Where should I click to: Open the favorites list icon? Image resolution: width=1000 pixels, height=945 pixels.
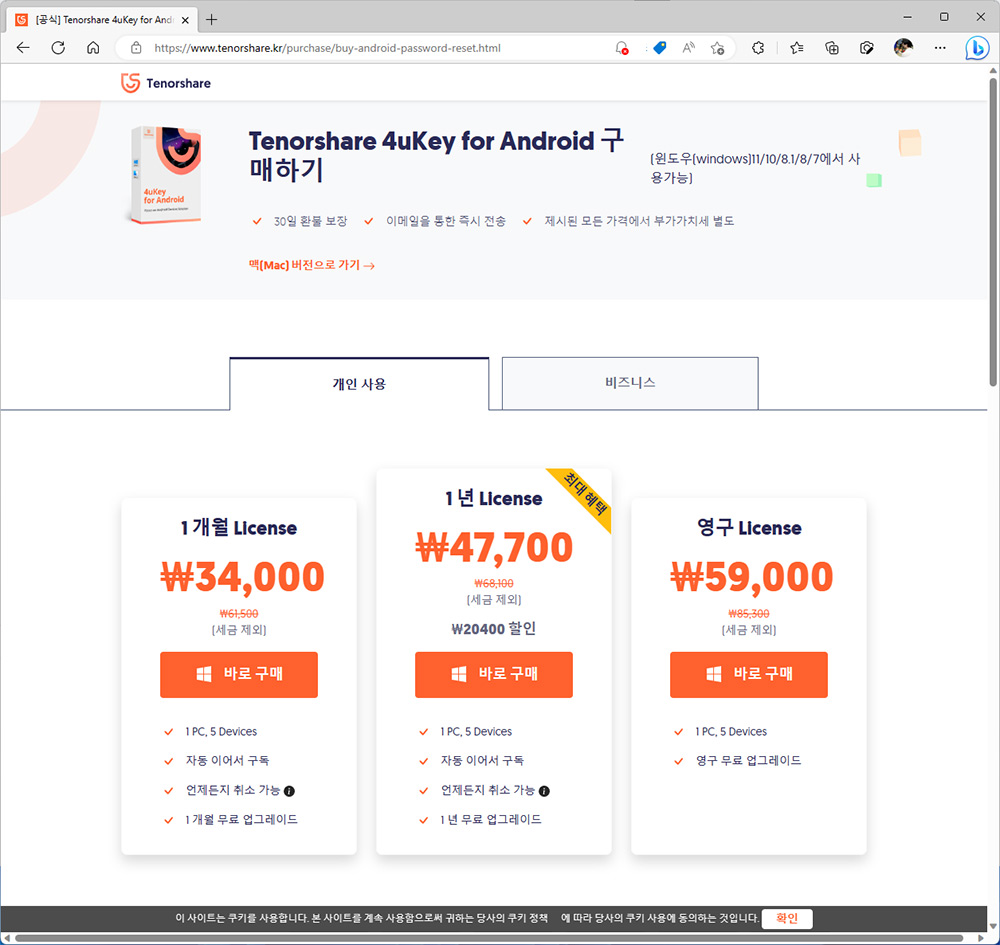797,48
